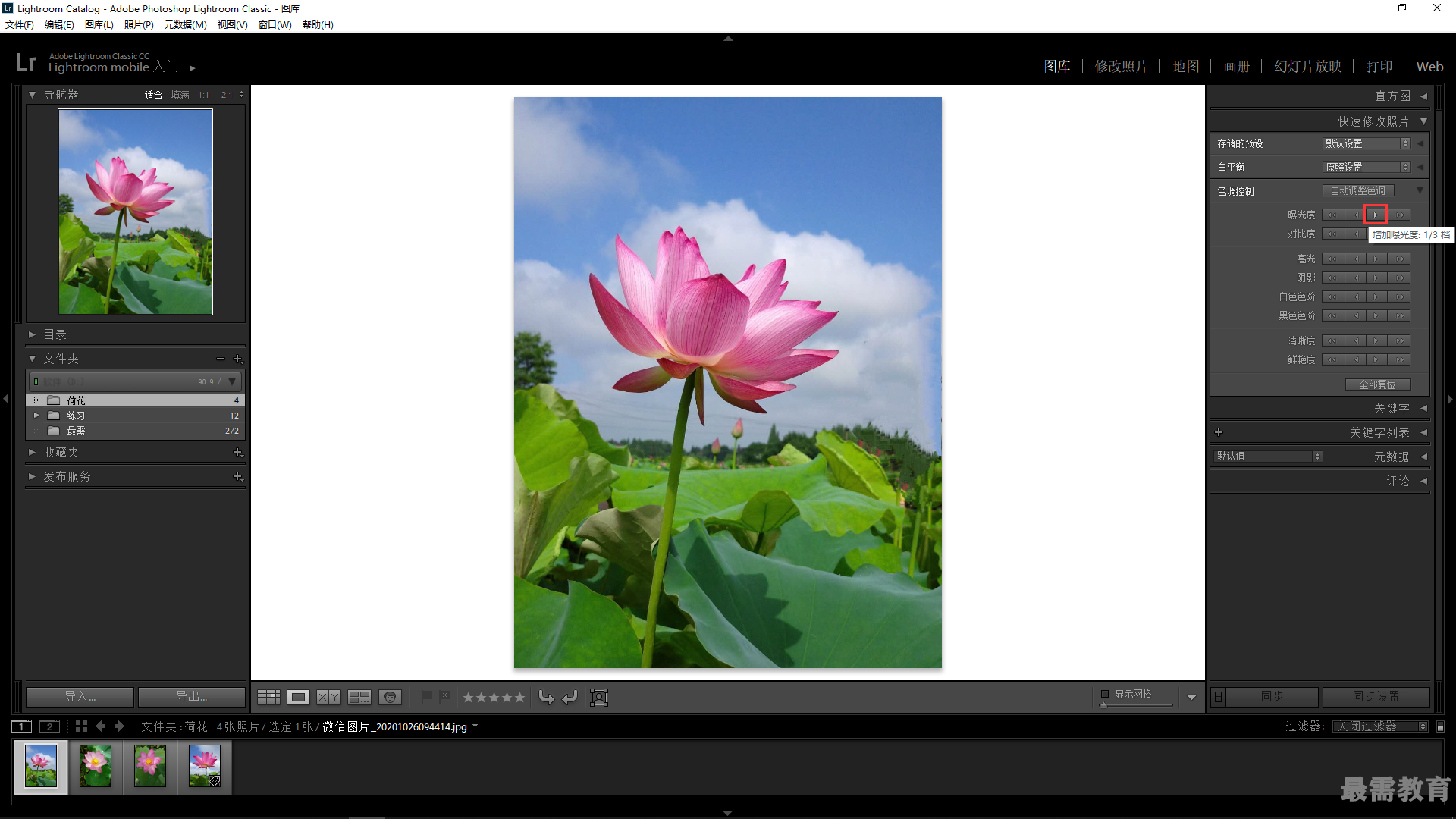The image size is (1456, 819).
Task: Click the draw face region tool
Action: (599, 697)
